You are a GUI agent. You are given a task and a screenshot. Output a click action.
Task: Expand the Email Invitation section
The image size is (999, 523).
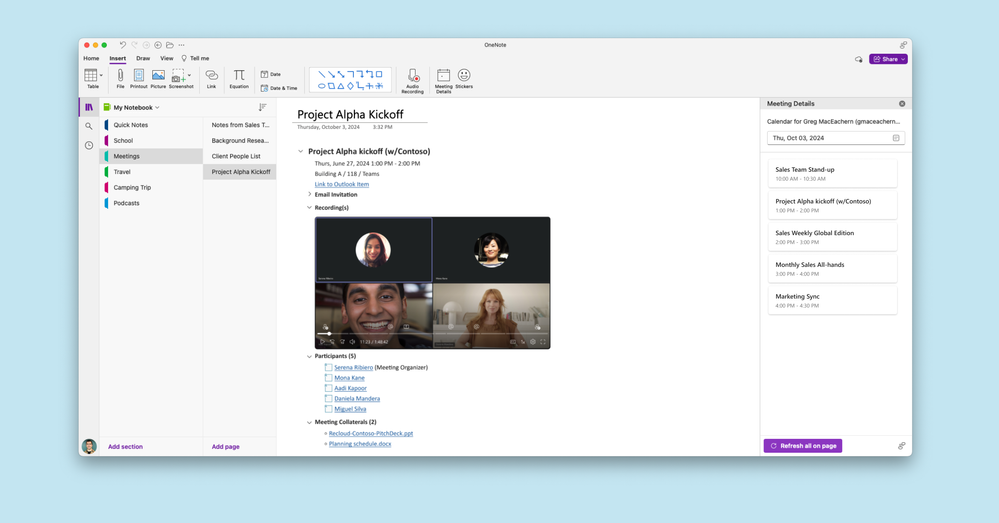tap(310, 194)
